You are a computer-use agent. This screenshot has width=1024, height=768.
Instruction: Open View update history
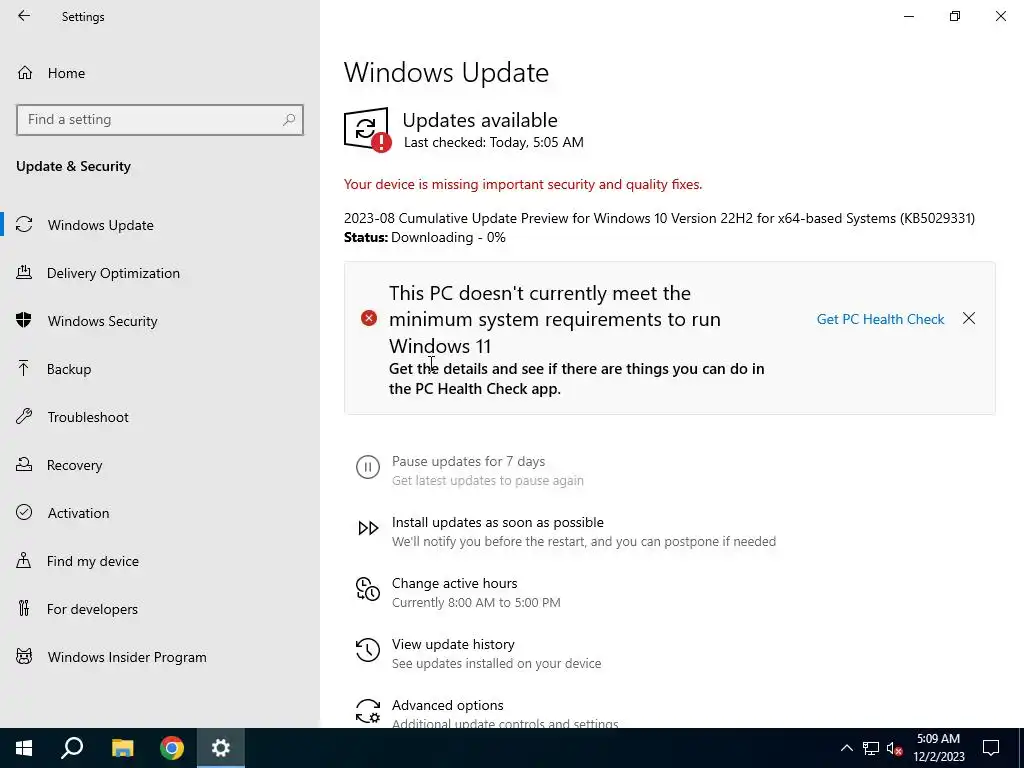453,644
